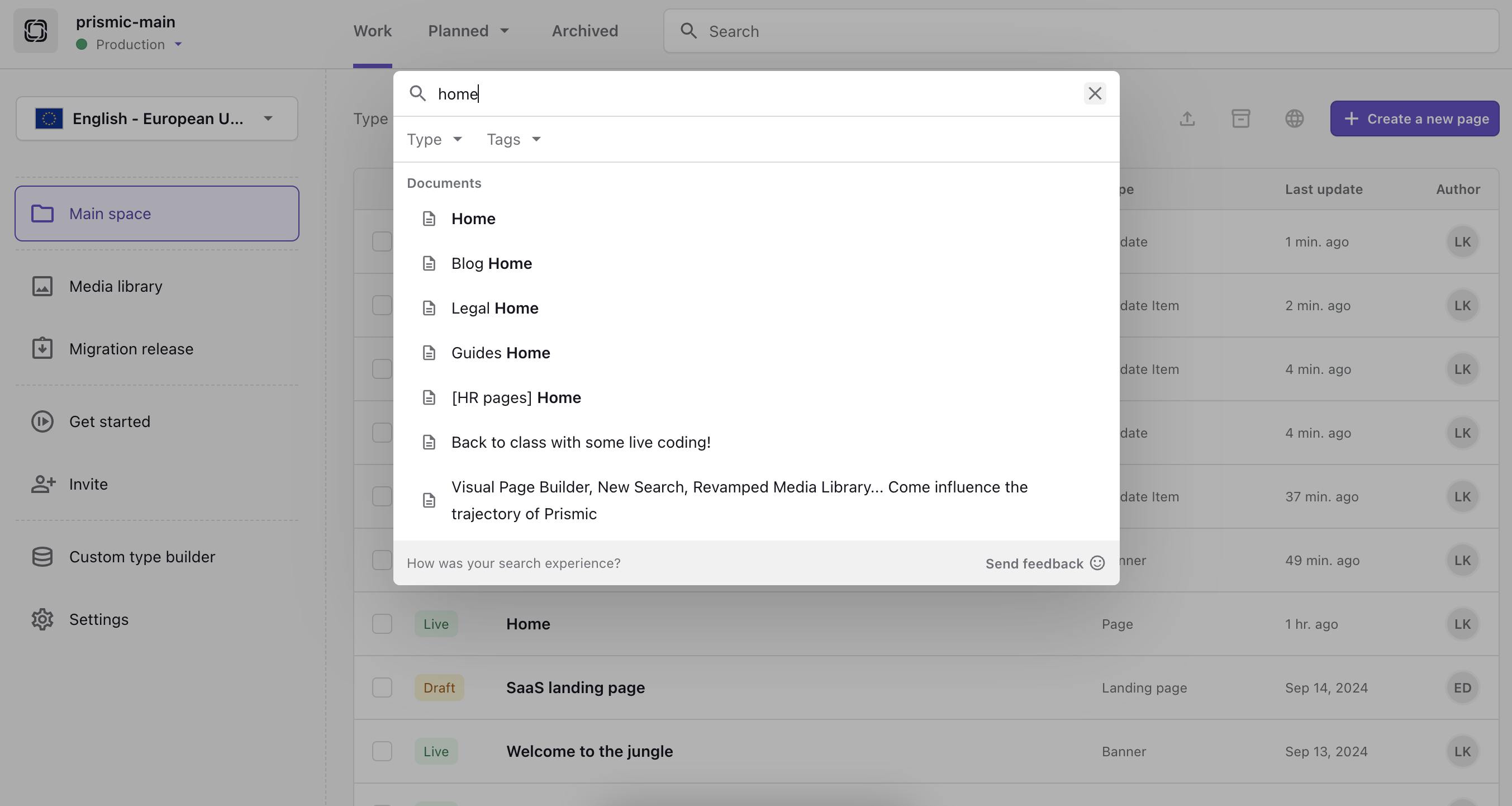Open Media library from sidebar
The image size is (1512, 806).
(115, 287)
